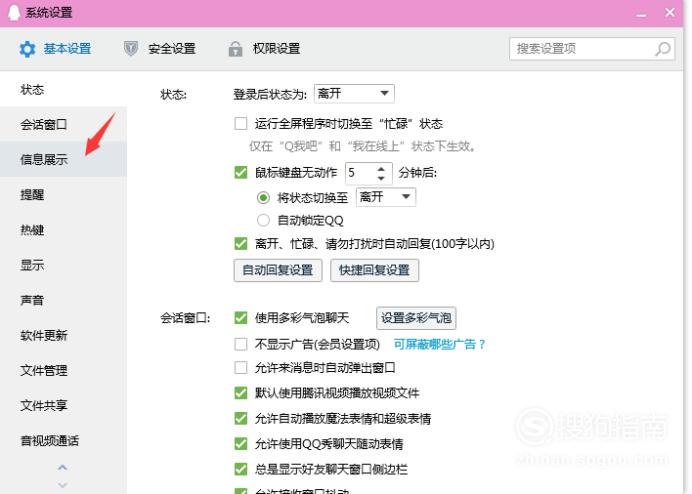Viewport: 692px width, 494px height.
Task: Click the 快捷回复设置 button
Action: (x=374, y=270)
